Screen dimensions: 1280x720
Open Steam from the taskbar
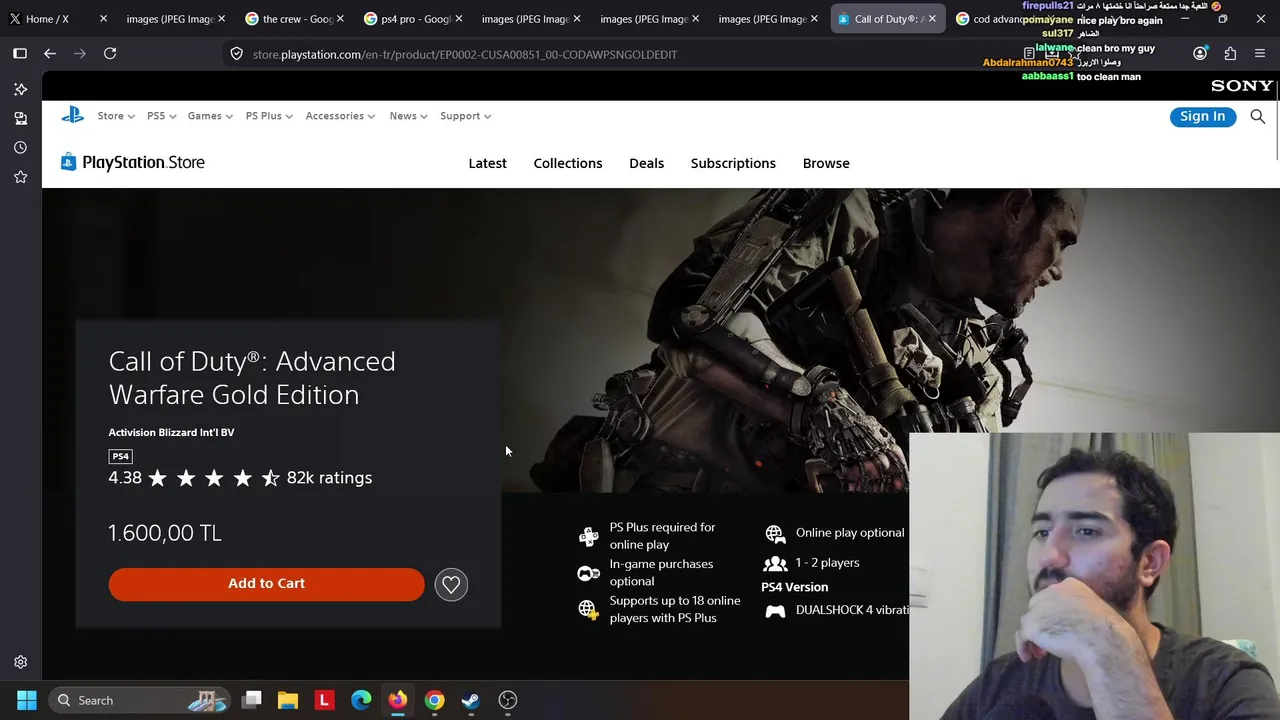(x=470, y=700)
